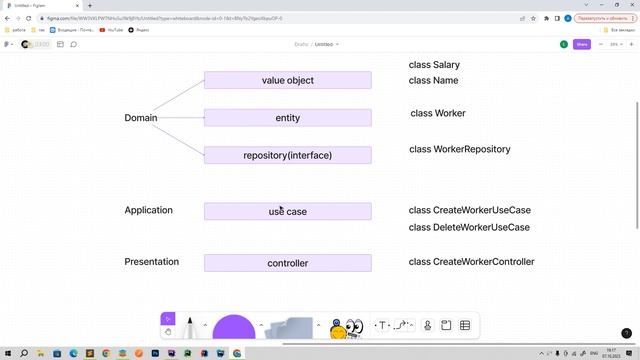This screenshot has width=640, height=360.
Task: Open the Яндекс bookmark
Action: tap(139, 30)
